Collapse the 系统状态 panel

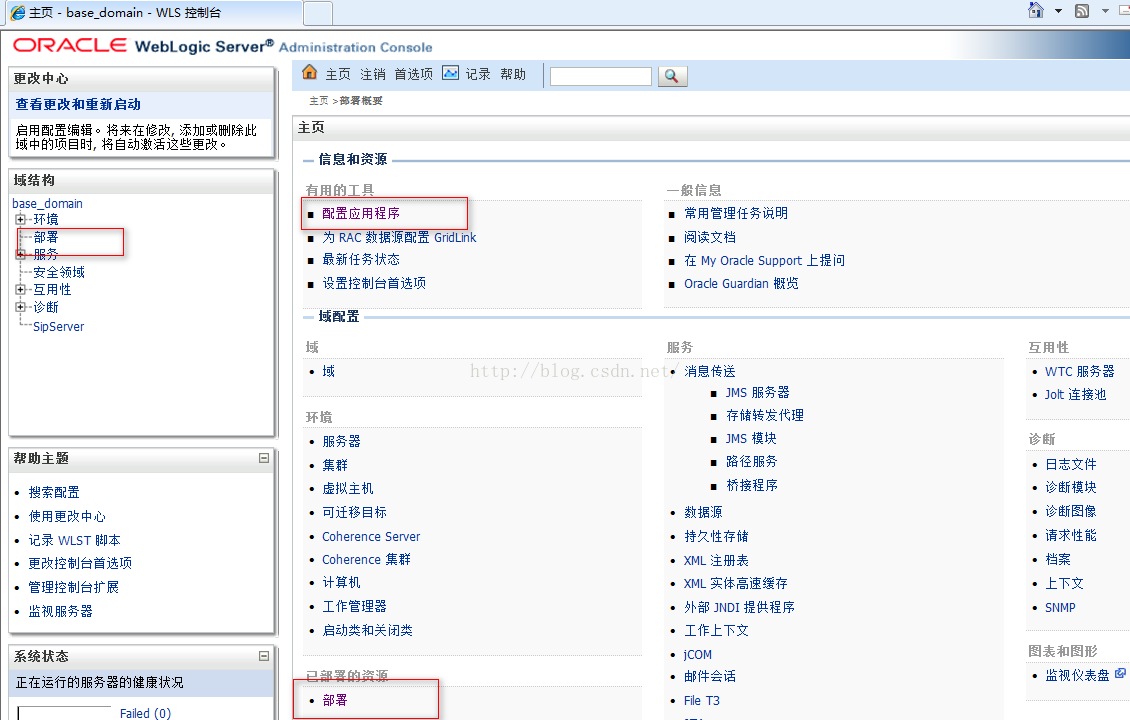(x=264, y=656)
